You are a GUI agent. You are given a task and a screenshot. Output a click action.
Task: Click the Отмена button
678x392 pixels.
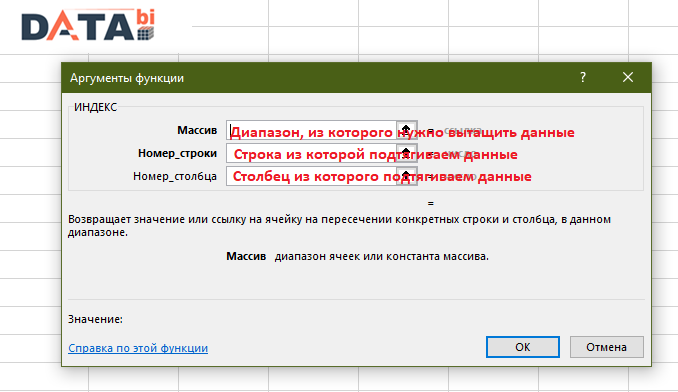(x=607, y=347)
